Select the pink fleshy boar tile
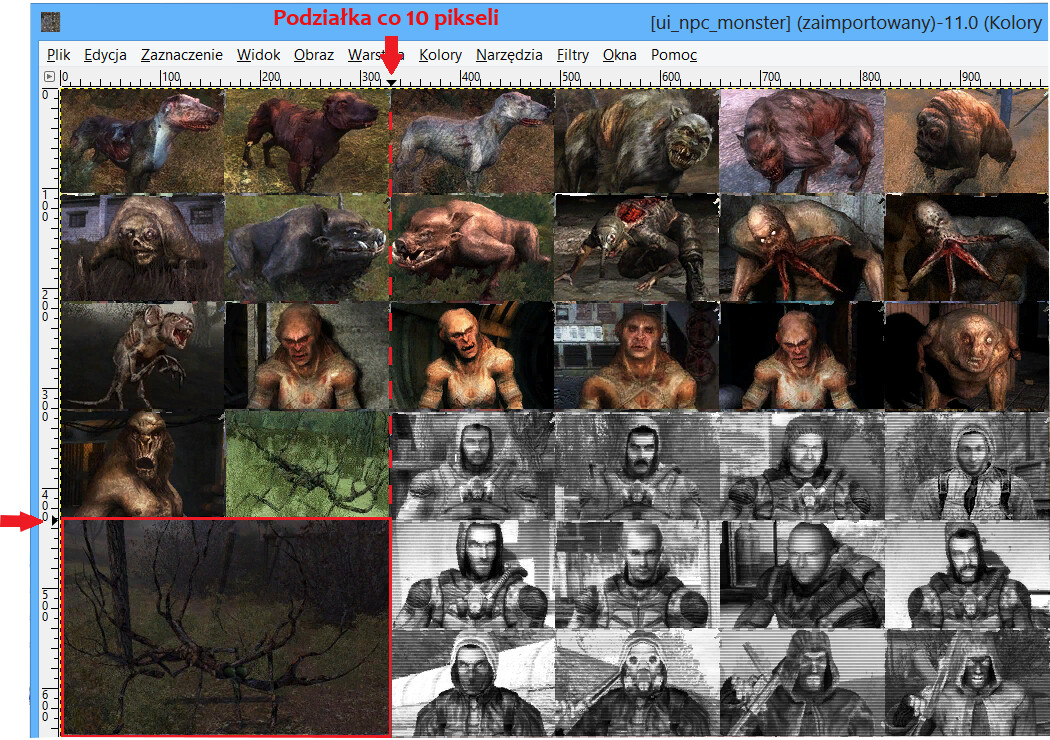This screenshot has width=1050, height=740. 472,248
